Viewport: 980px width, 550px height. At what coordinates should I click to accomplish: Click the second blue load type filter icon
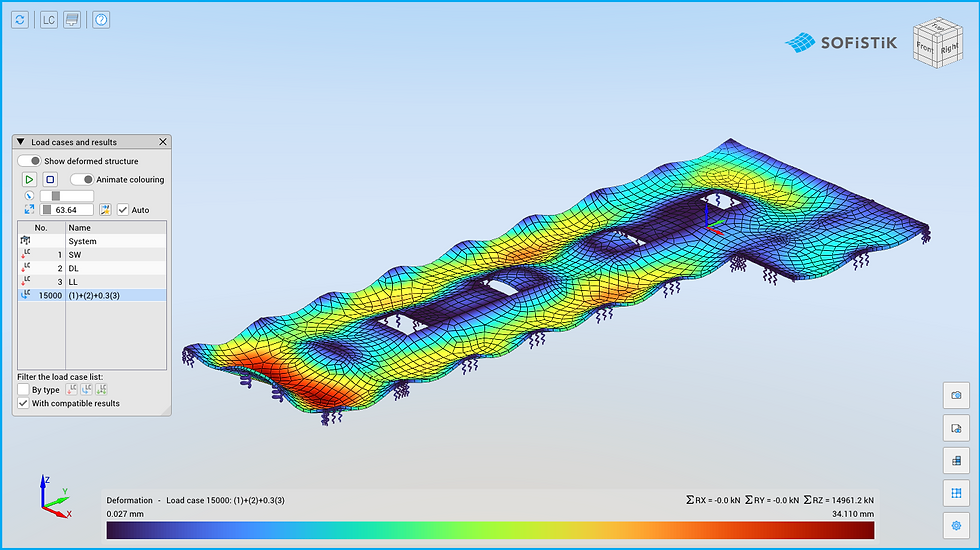point(86,389)
